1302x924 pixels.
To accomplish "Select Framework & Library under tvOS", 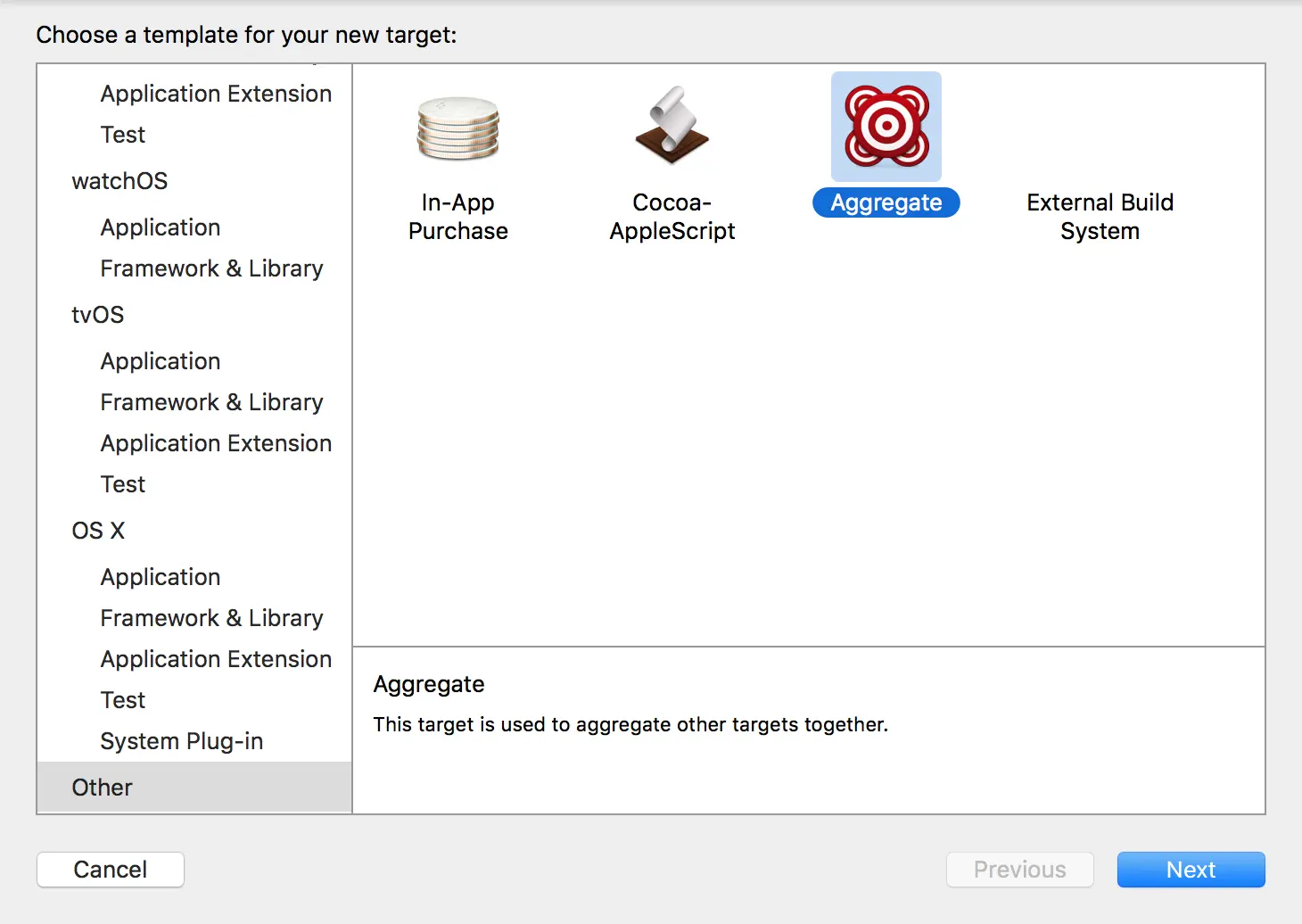I will 211,402.
